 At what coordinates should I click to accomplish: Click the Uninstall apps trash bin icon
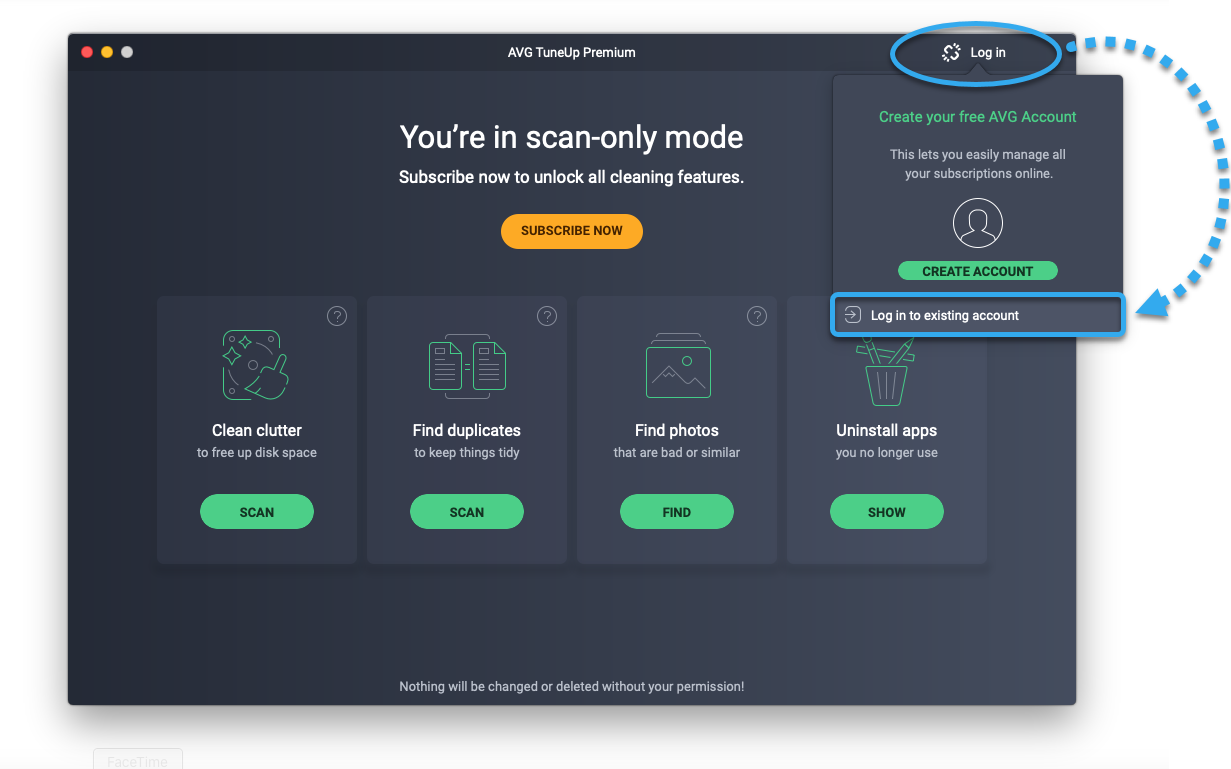pos(886,372)
